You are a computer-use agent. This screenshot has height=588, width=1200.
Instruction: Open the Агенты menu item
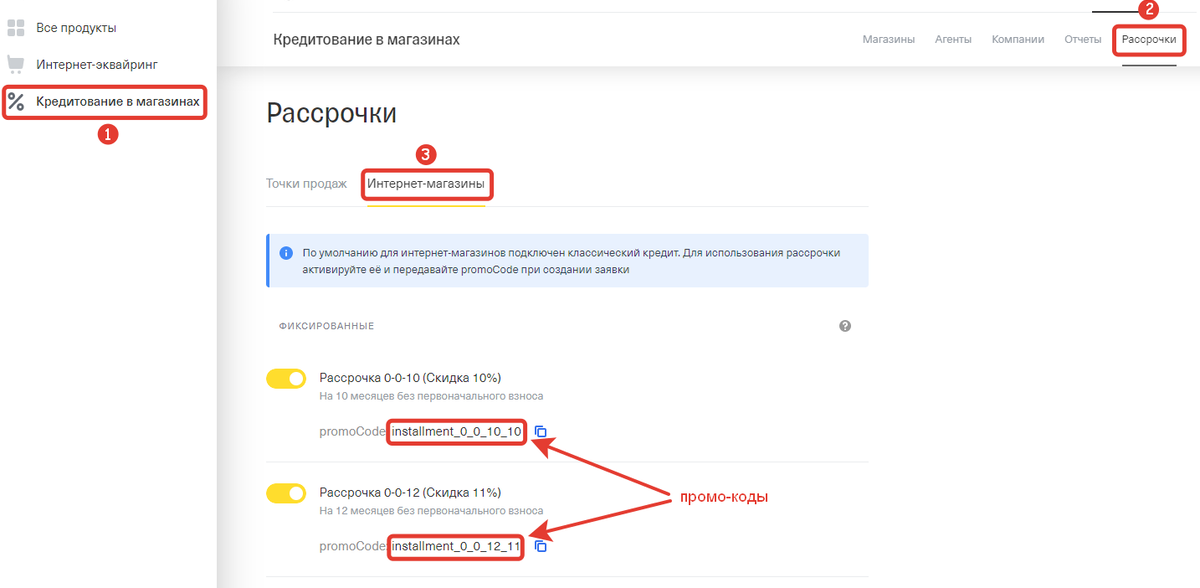point(953,40)
